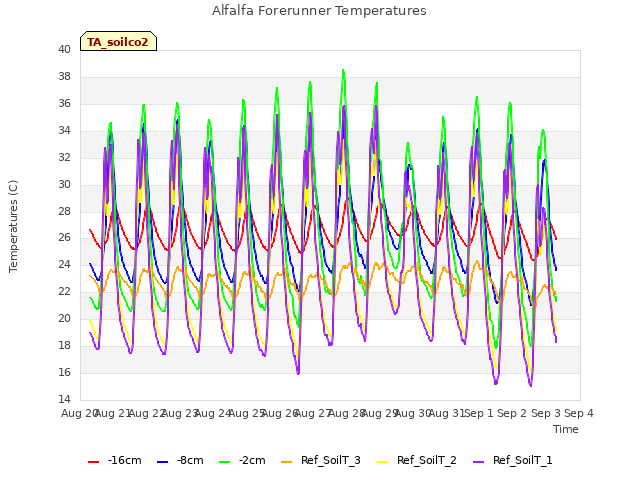This screenshot has width=640, height=480.
Task: Click the Time x-axis label
Action: (x=566, y=429)
